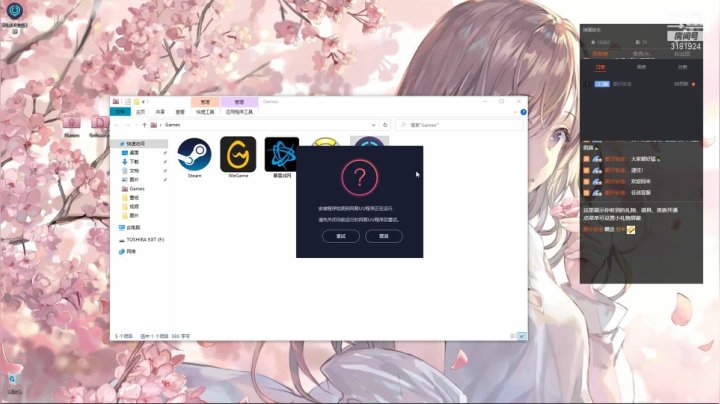Click the 重试 (retry) button in the dialog
This screenshot has height=404, width=720.
[x=341, y=236]
